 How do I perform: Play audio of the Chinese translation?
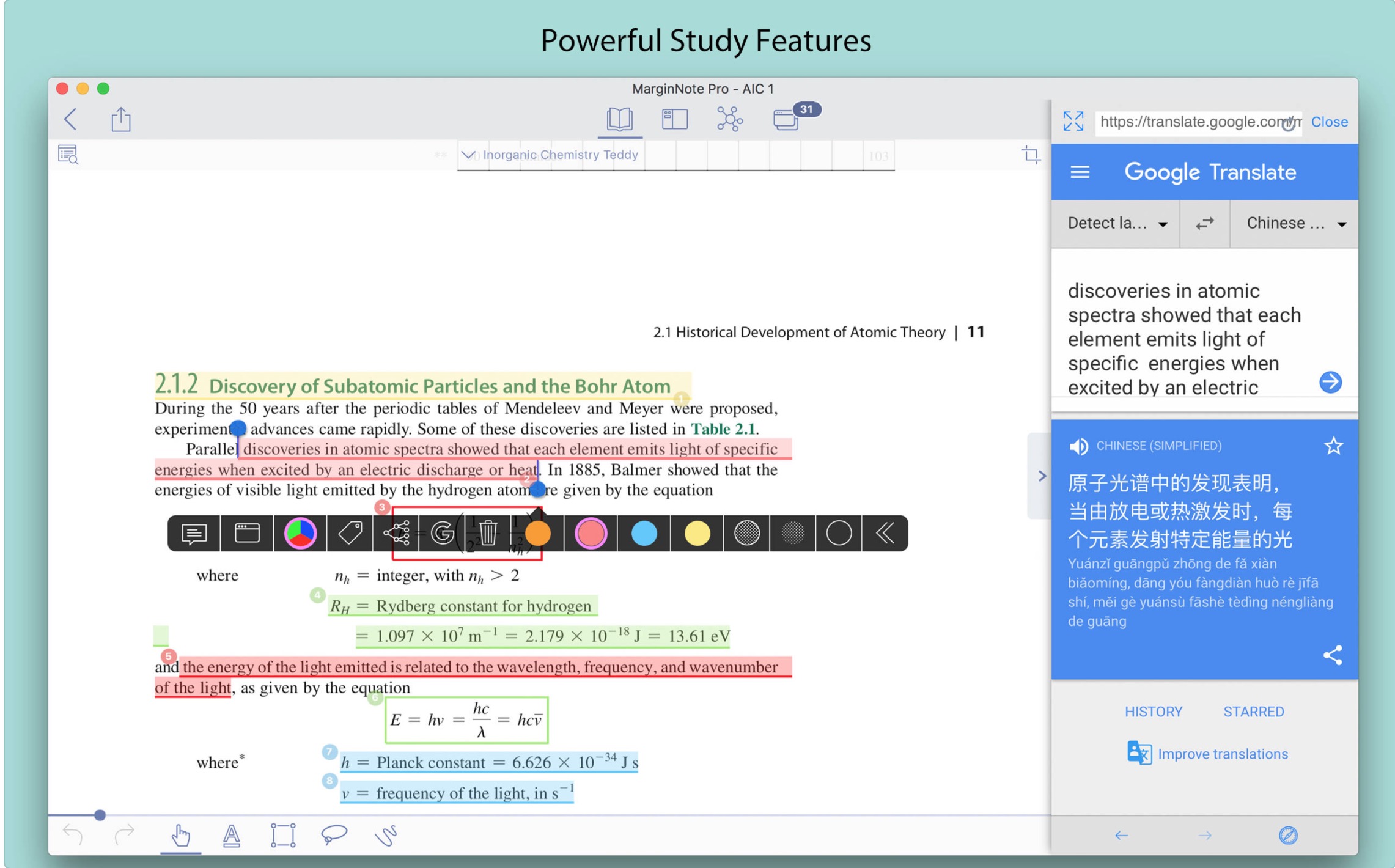(x=1079, y=446)
